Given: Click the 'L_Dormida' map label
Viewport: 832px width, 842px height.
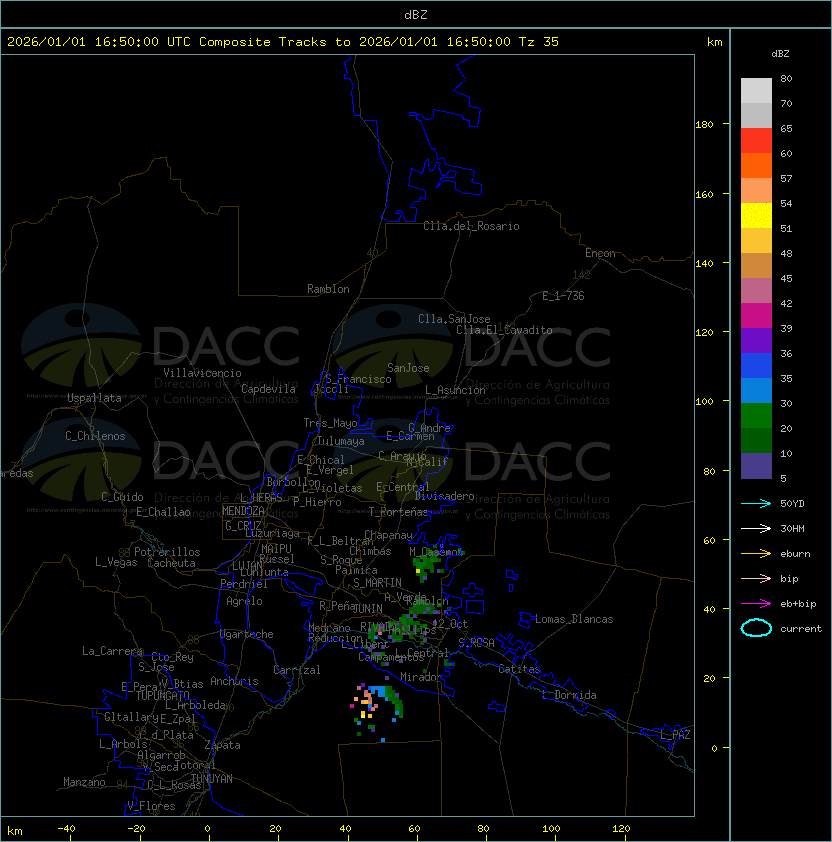Looking at the screenshot, I should click(569, 695).
